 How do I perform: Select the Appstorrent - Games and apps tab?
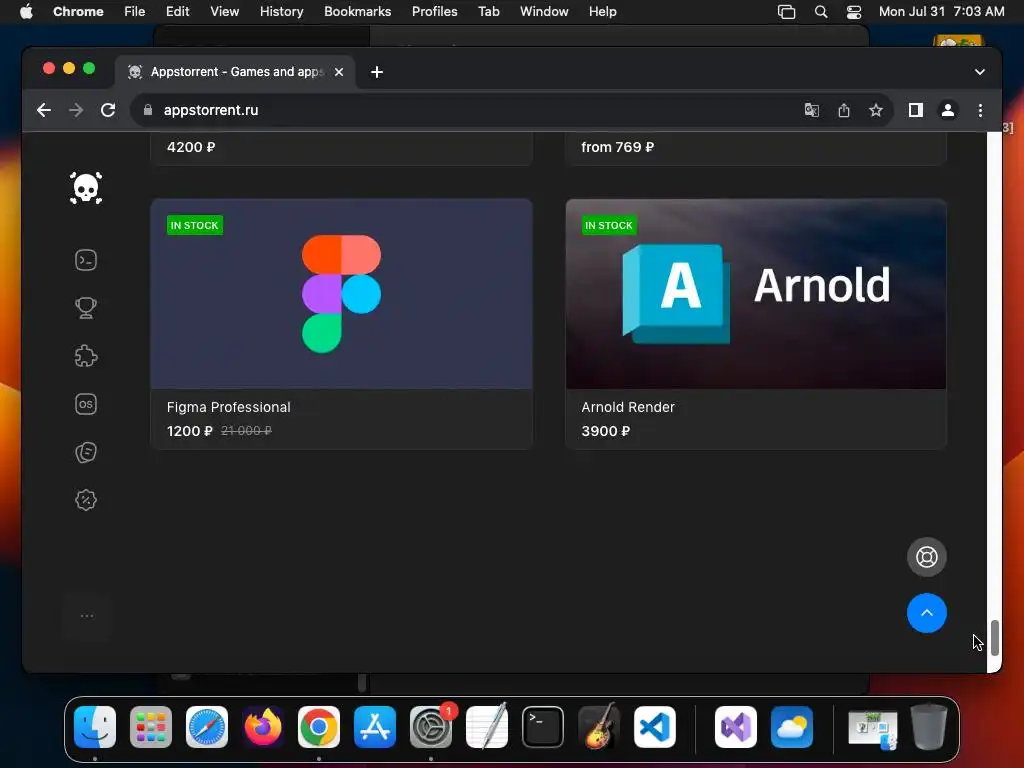point(236,72)
